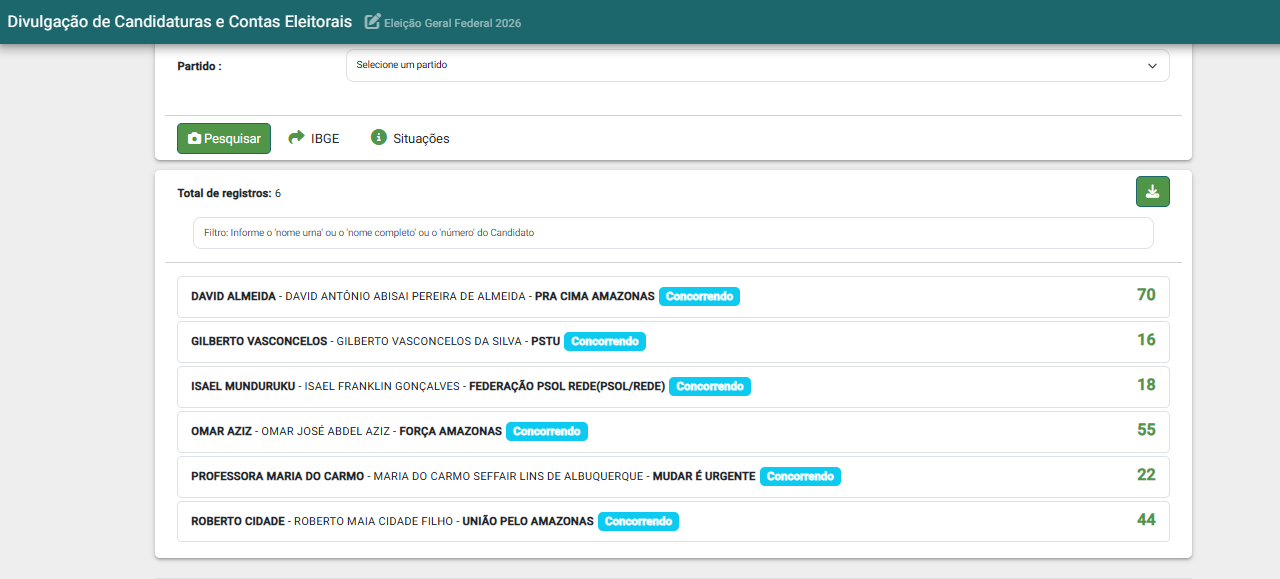Click the FORÇA AMAZONAS coalition name

451,432
